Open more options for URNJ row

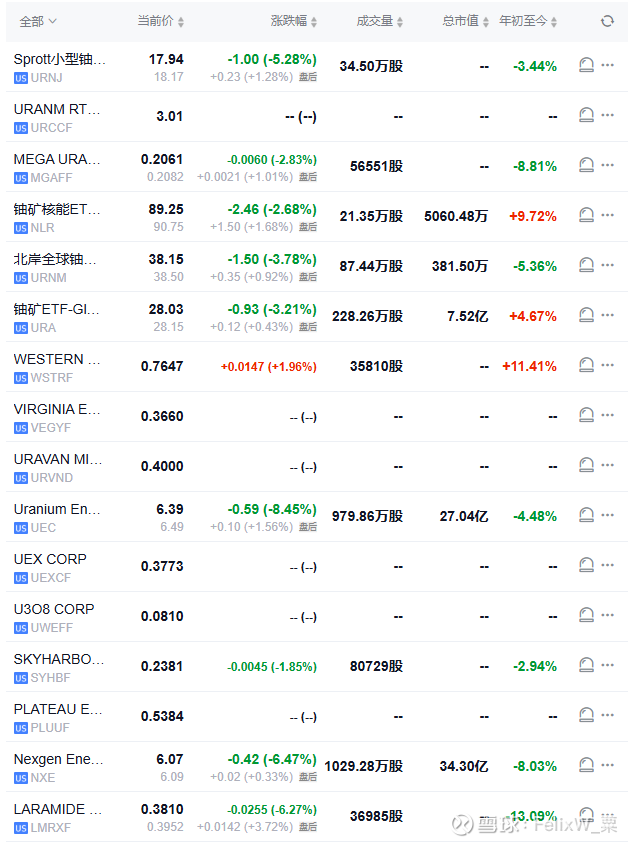tap(607, 65)
